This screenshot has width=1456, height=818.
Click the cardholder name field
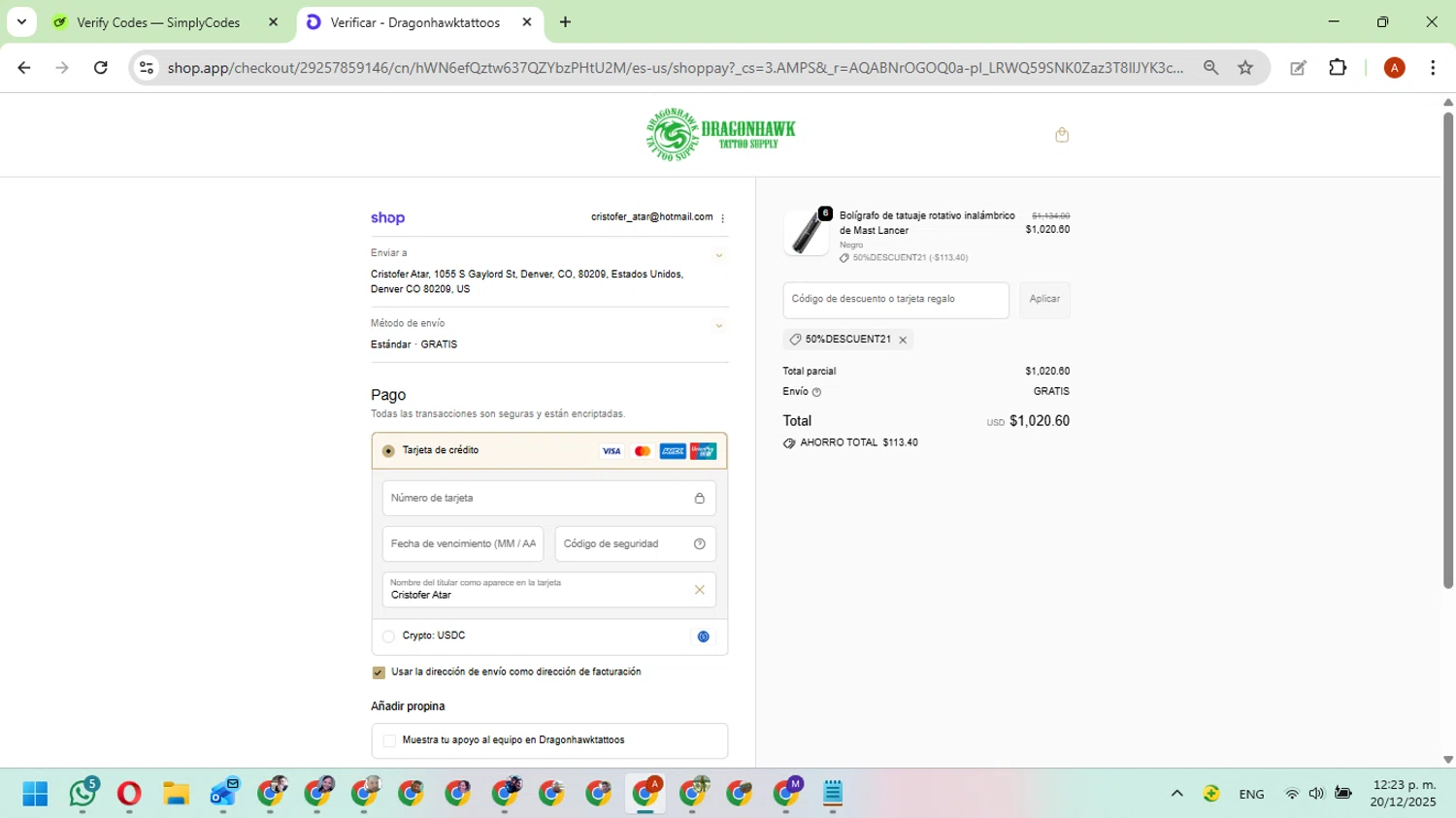[x=549, y=590]
